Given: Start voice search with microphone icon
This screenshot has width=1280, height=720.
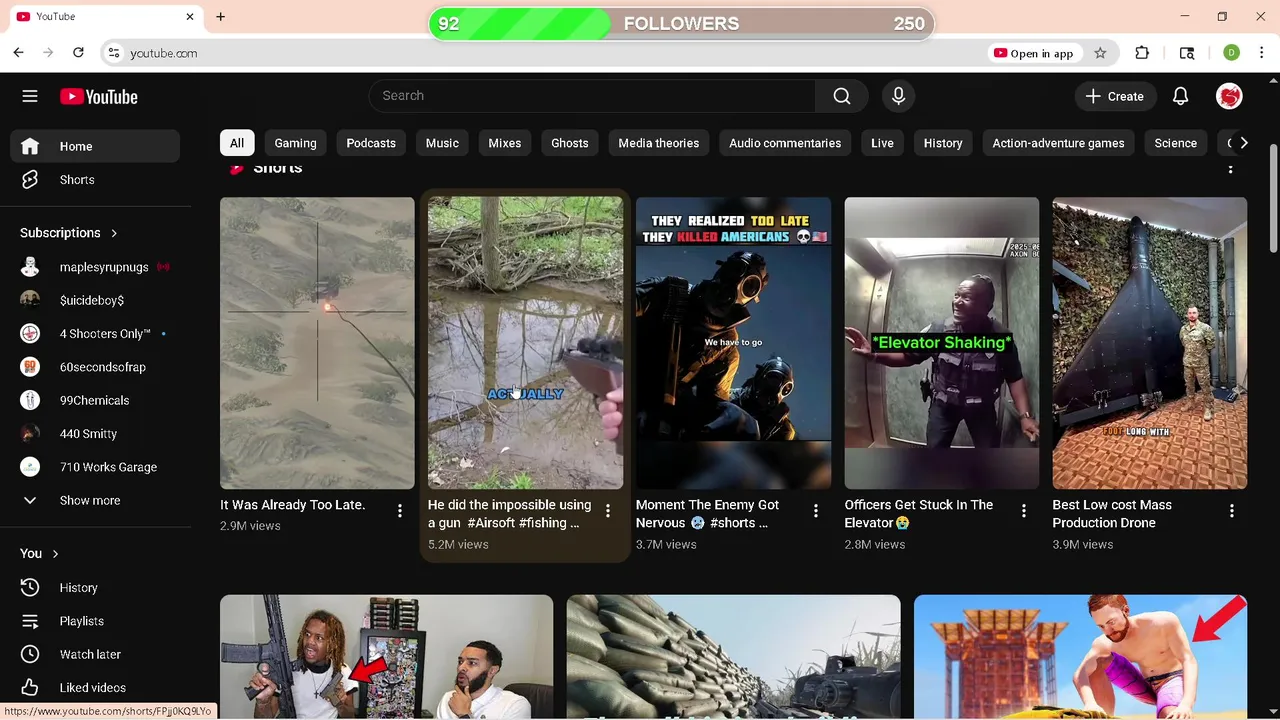Looking at the screenshot, I should pyautogui.click(x=898, y=96).
